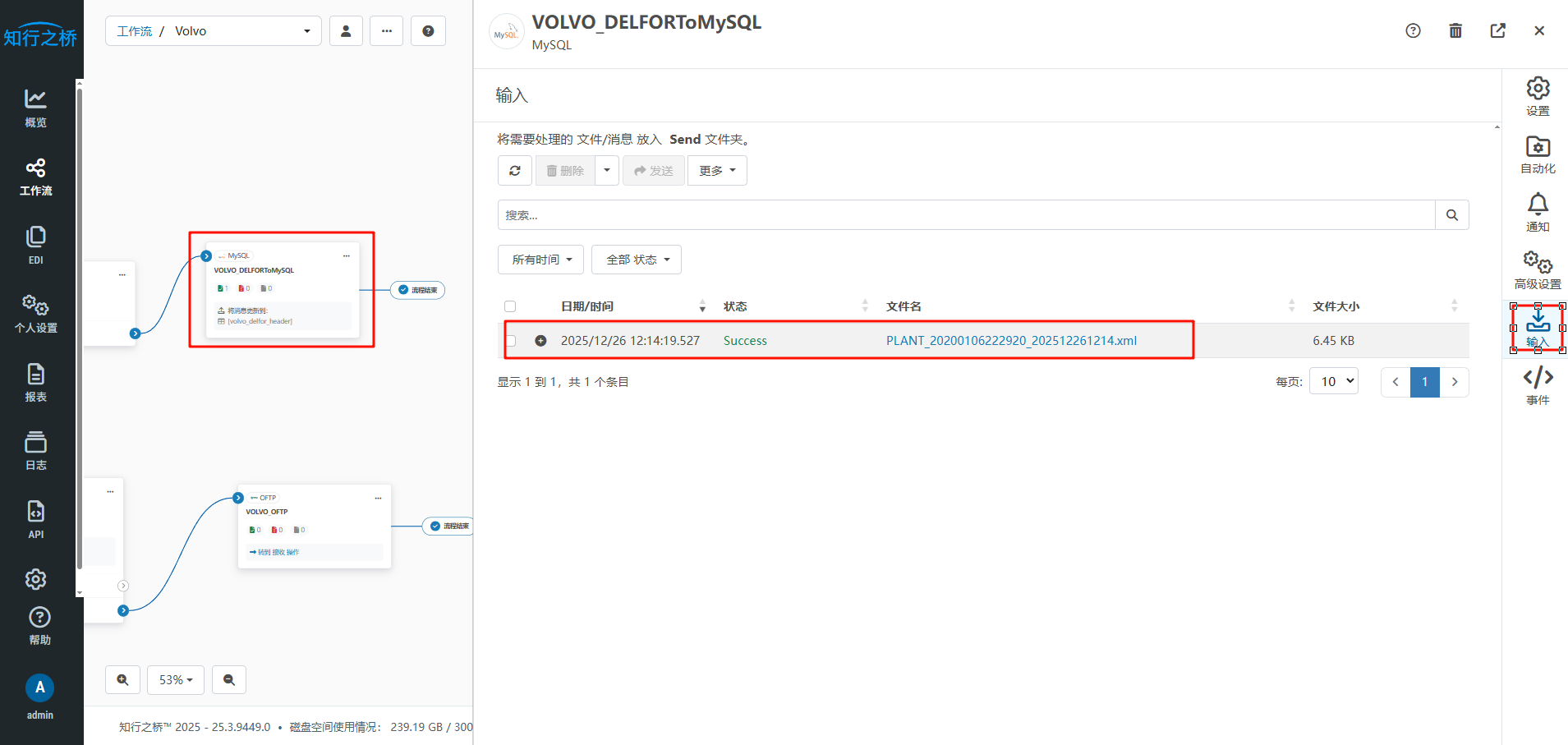Open the 事件 events code icon
1568x745 pixels.
point(1537,385)
